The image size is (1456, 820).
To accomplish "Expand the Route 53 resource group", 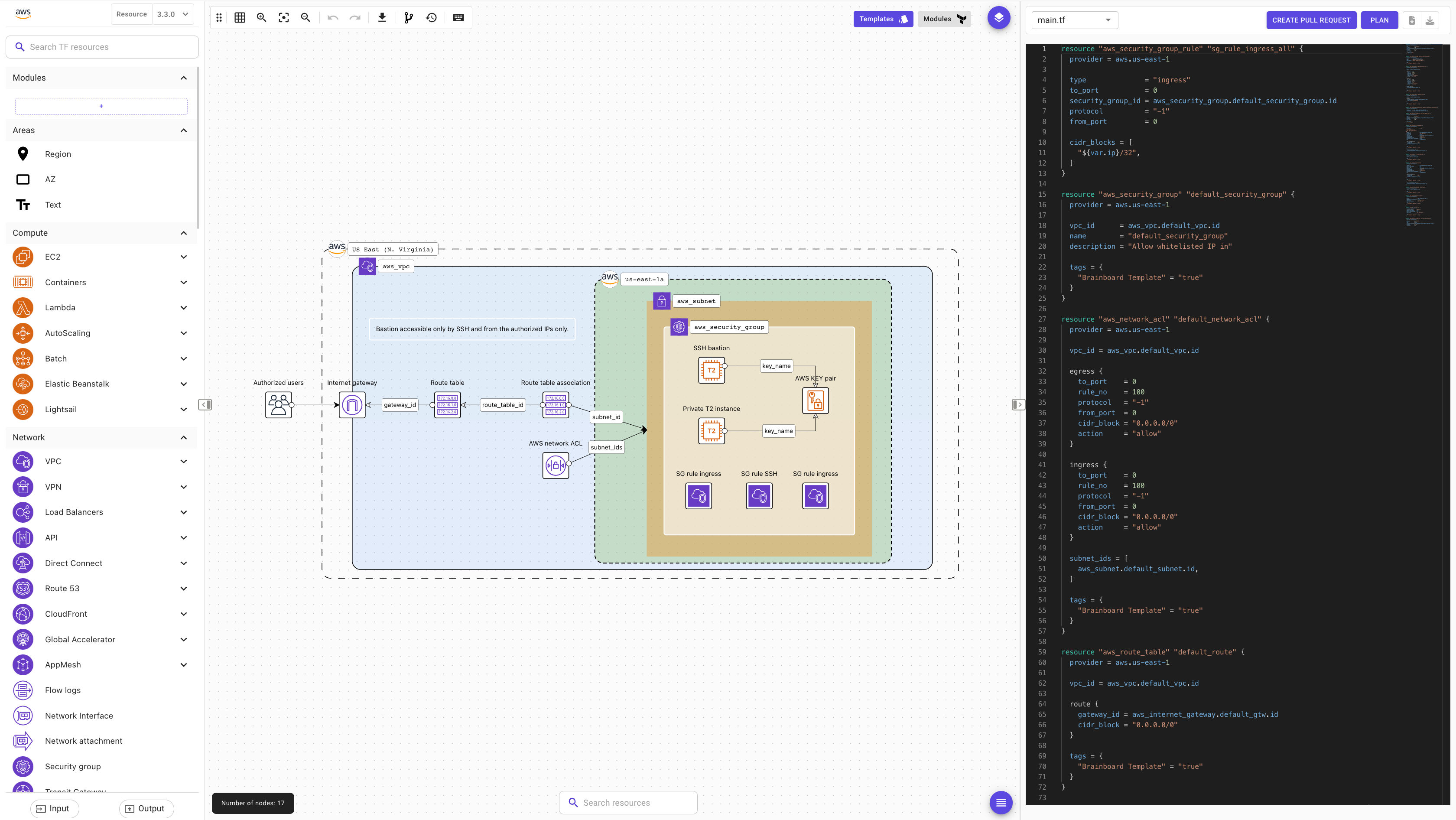I will tap(184, 588).
